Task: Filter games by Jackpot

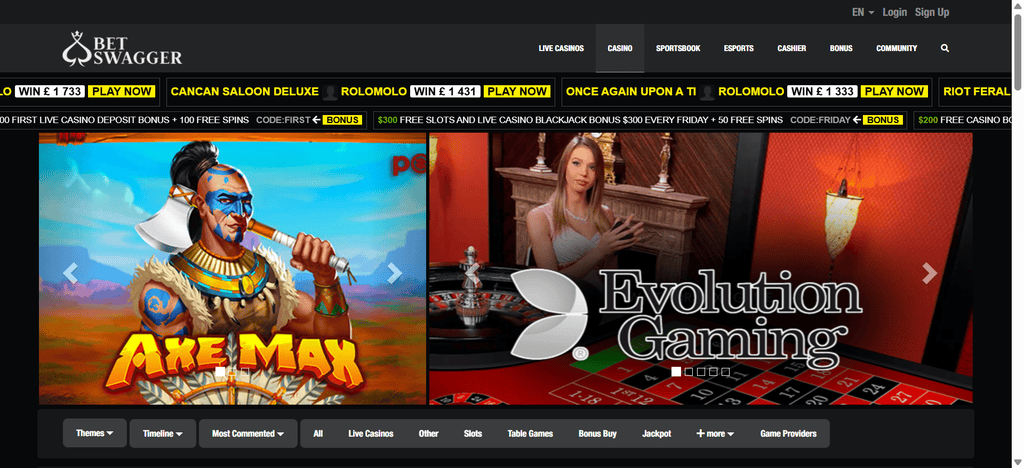Action: [656, 433]
